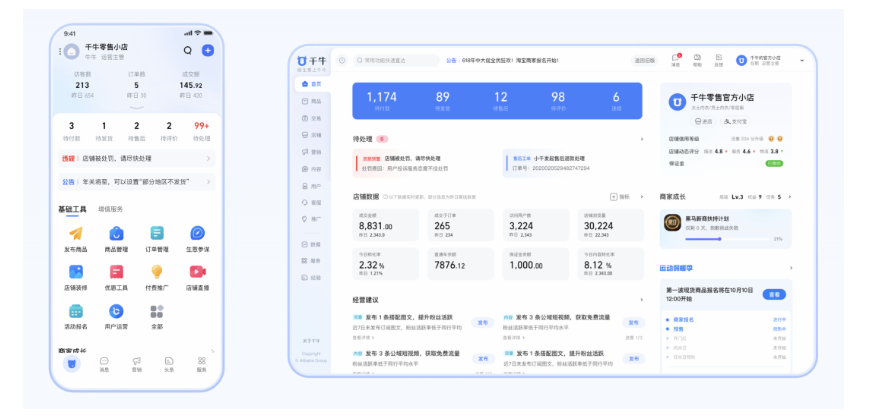Expand the account dropdown arrow in desktop header

(x=802, y=61)
